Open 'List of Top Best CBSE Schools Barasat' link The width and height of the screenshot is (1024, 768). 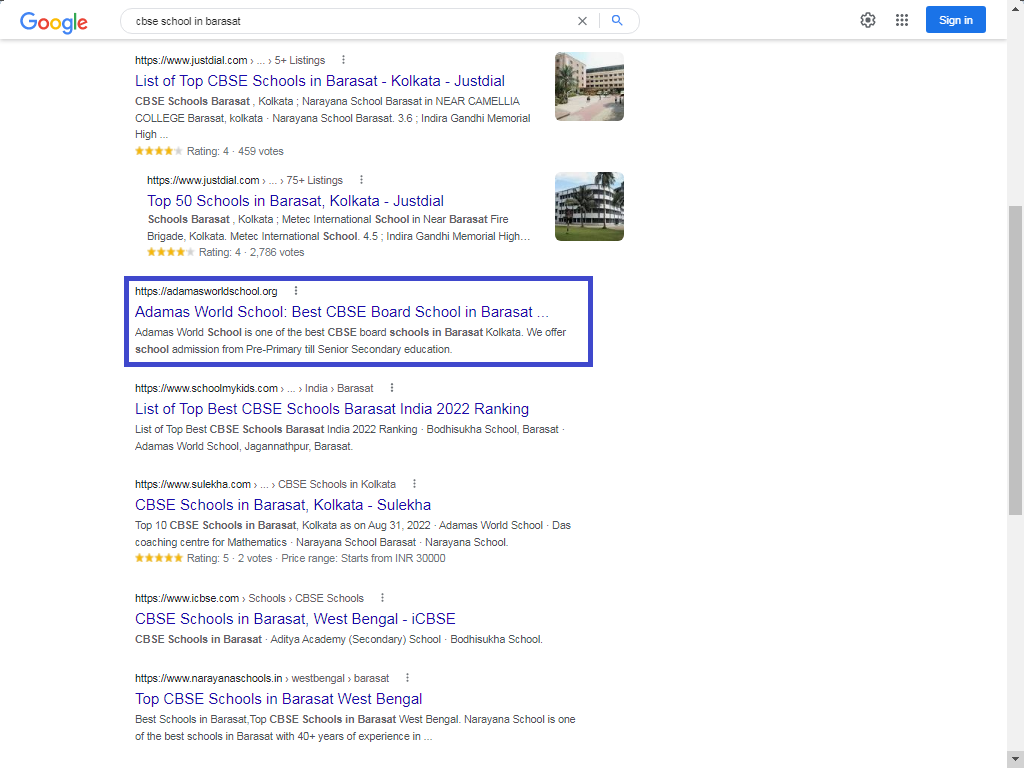[x=332, y=409]
